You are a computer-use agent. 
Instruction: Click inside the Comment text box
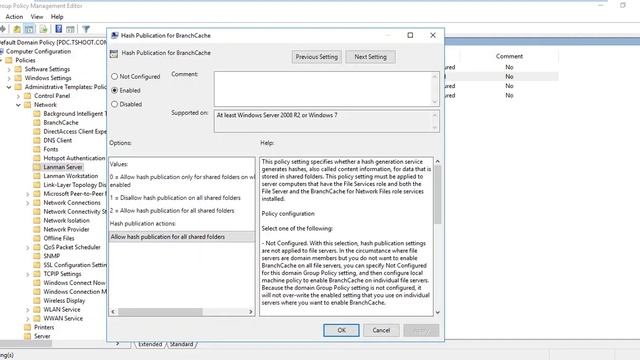323,89
